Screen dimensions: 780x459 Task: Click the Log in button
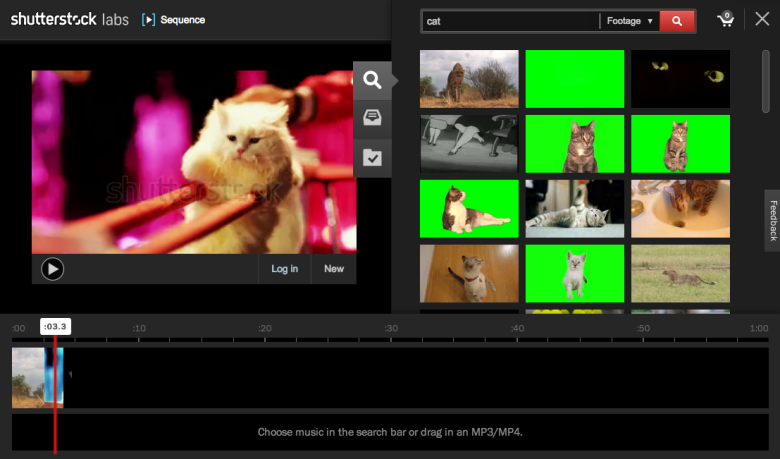coord(284,268)
